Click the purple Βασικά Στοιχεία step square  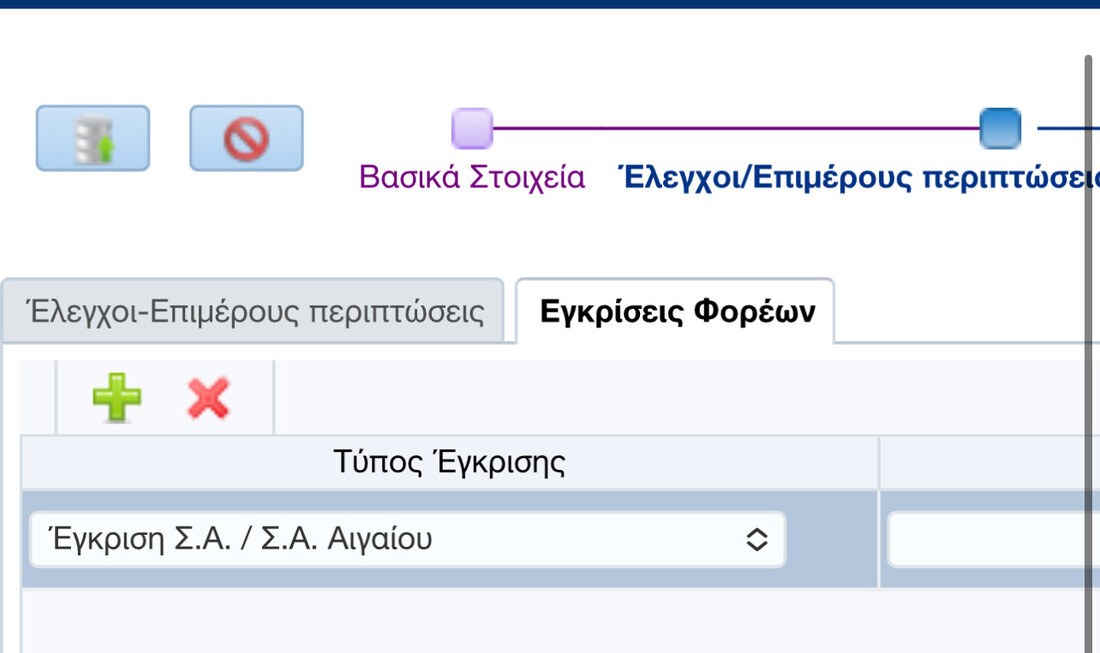[472, 128]
